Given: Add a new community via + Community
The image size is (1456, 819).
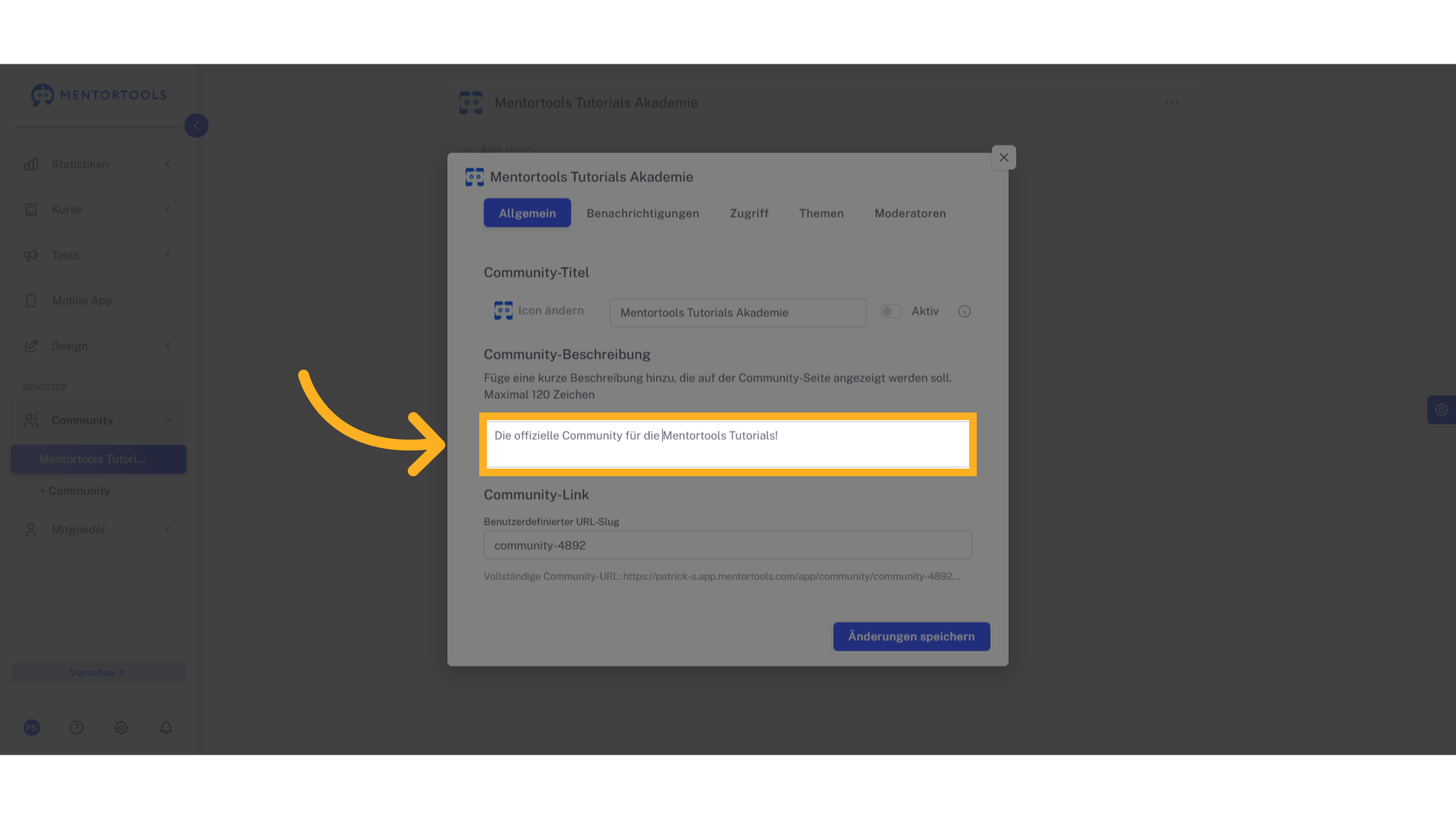Looking at the screenshot, I should (75, 491).
